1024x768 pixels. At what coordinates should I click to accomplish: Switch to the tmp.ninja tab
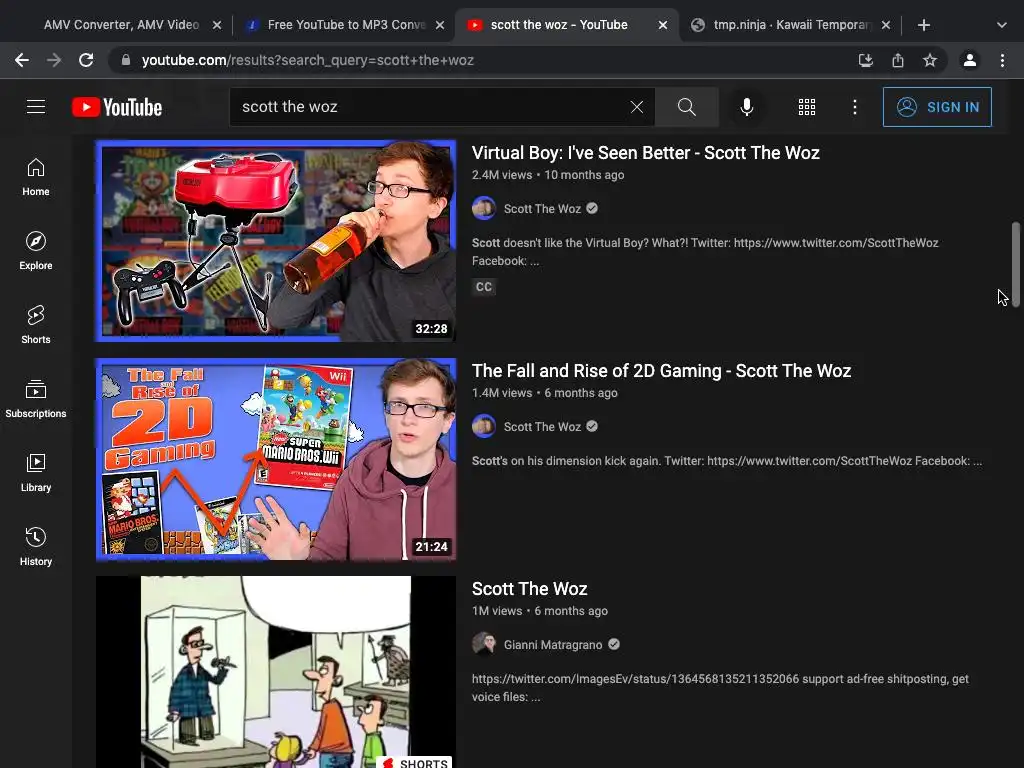tap(792, 25)
